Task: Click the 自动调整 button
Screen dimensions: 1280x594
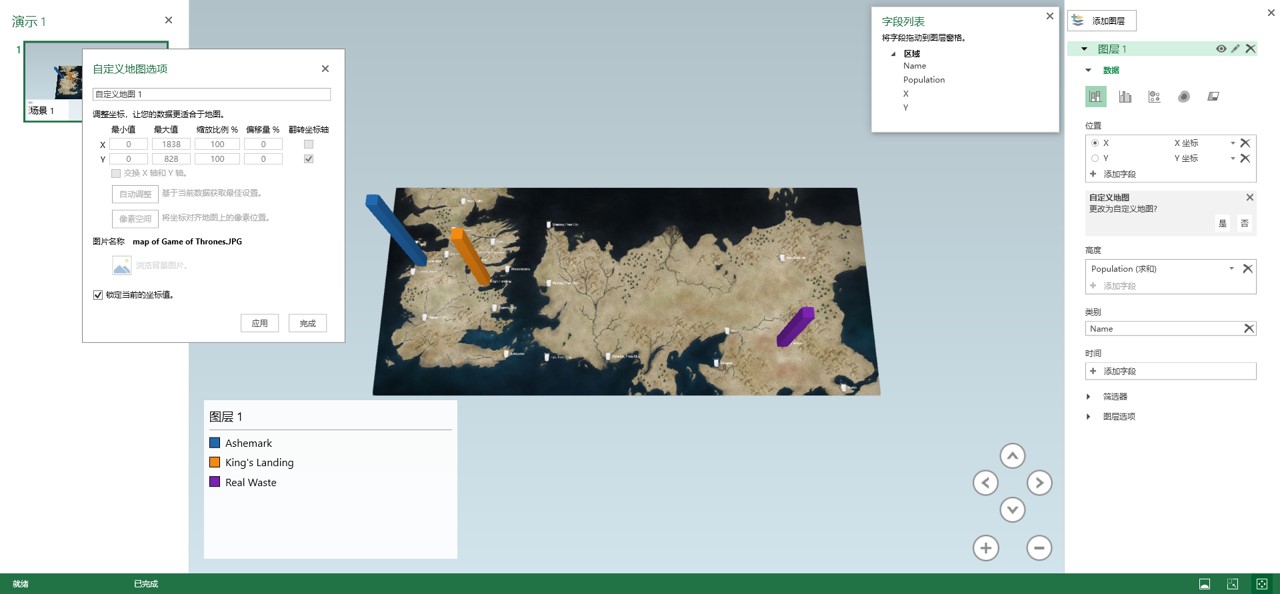Action: pyautogui.click(x=135, y=194)
